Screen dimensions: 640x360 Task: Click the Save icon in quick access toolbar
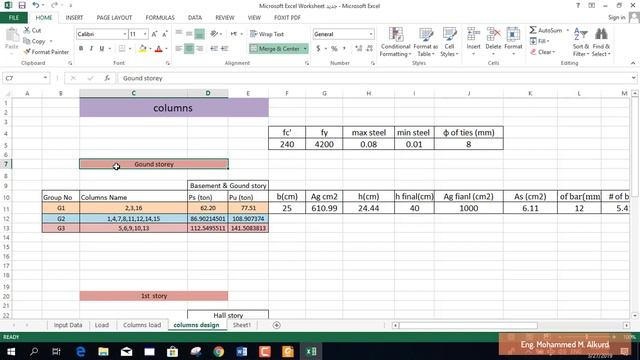(x=22, y=5)
